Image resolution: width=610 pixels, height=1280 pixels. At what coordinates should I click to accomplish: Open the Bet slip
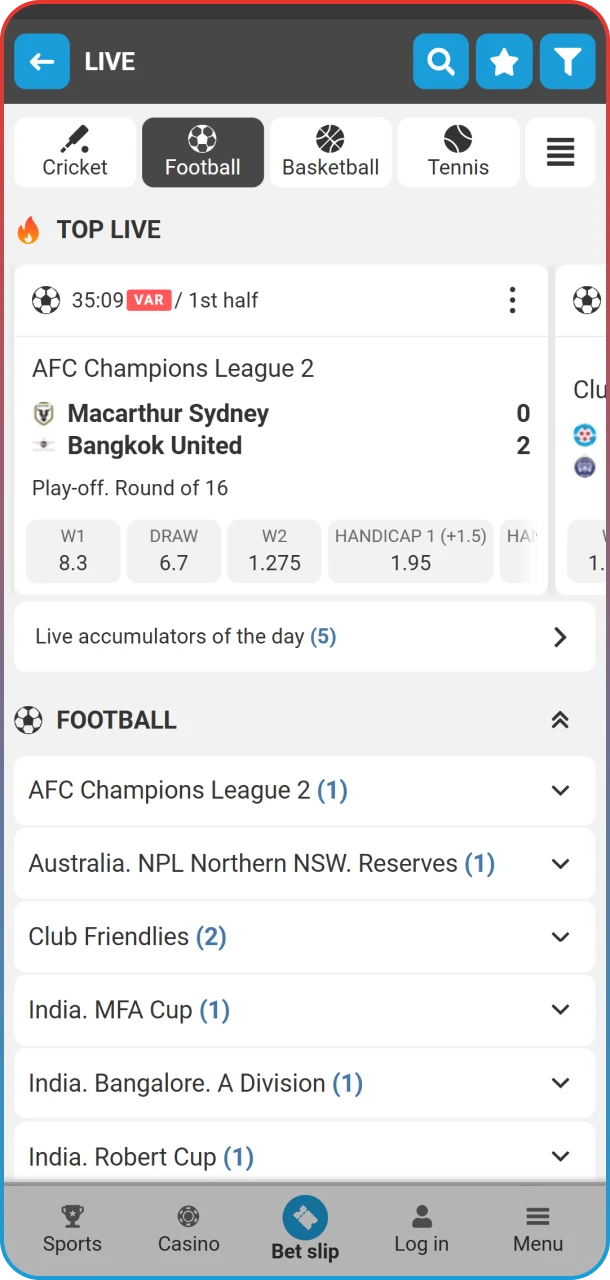point(305,1228)
